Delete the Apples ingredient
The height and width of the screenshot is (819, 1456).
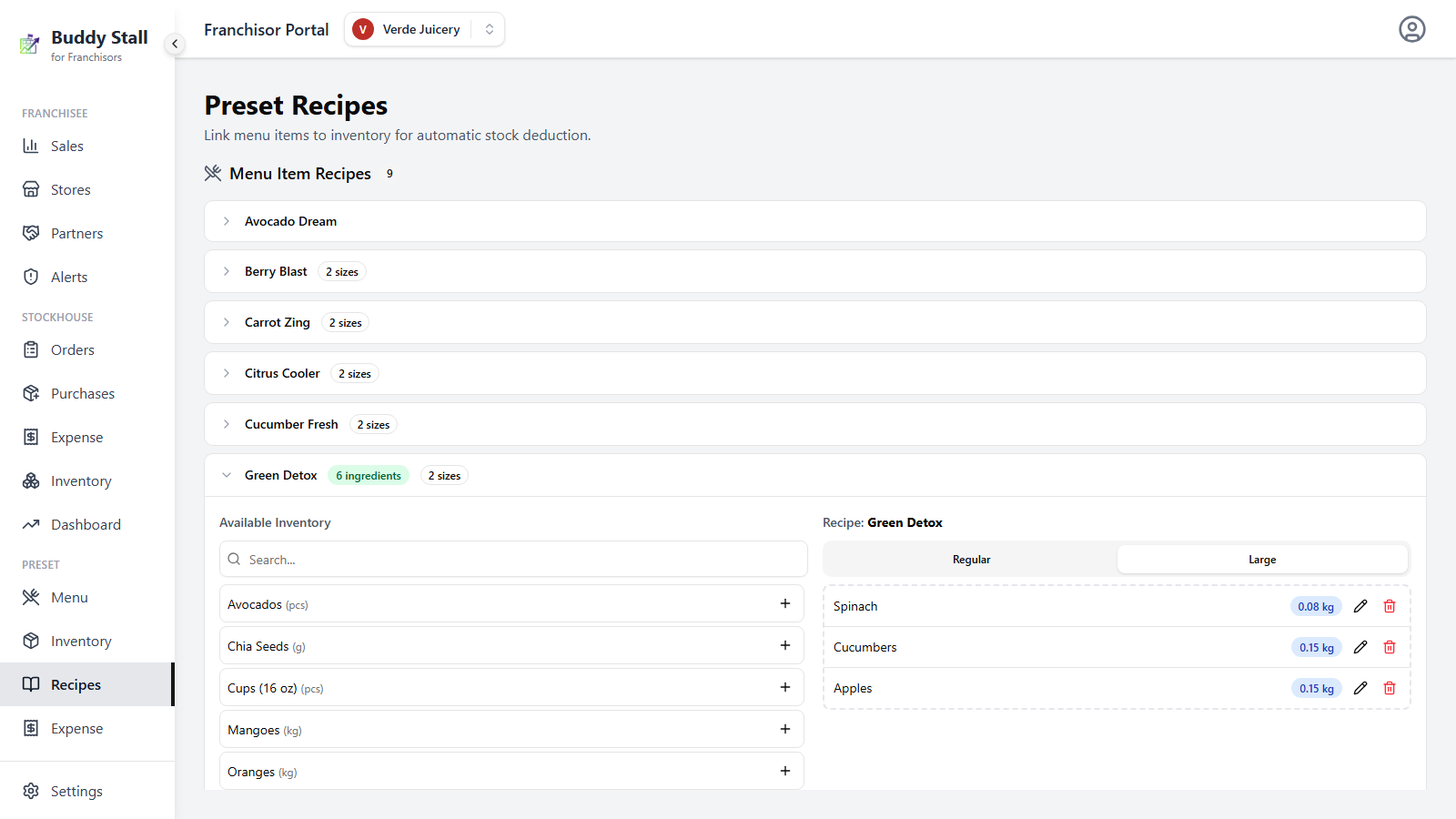coord(1390,688)
